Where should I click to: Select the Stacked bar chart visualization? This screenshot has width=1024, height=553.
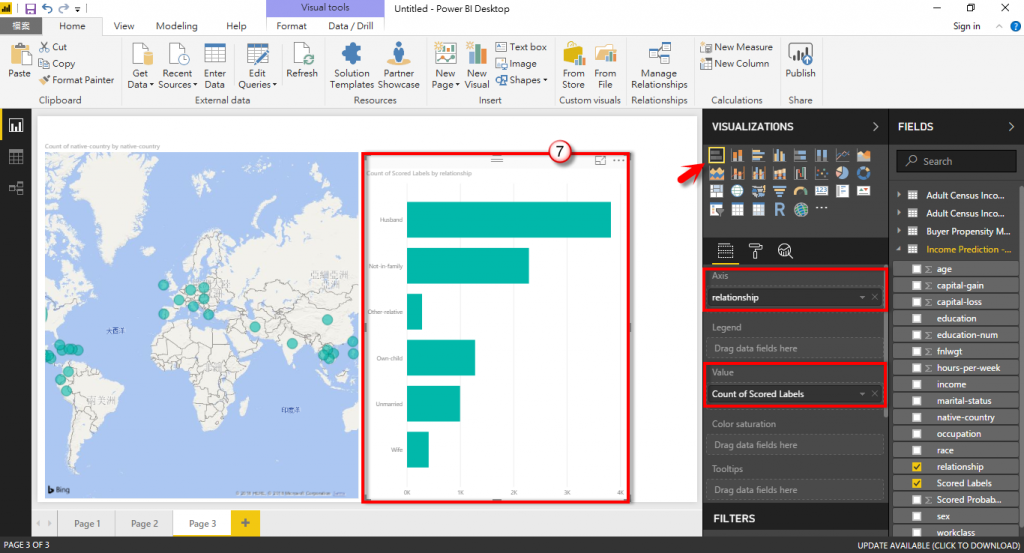click(716, 155)
